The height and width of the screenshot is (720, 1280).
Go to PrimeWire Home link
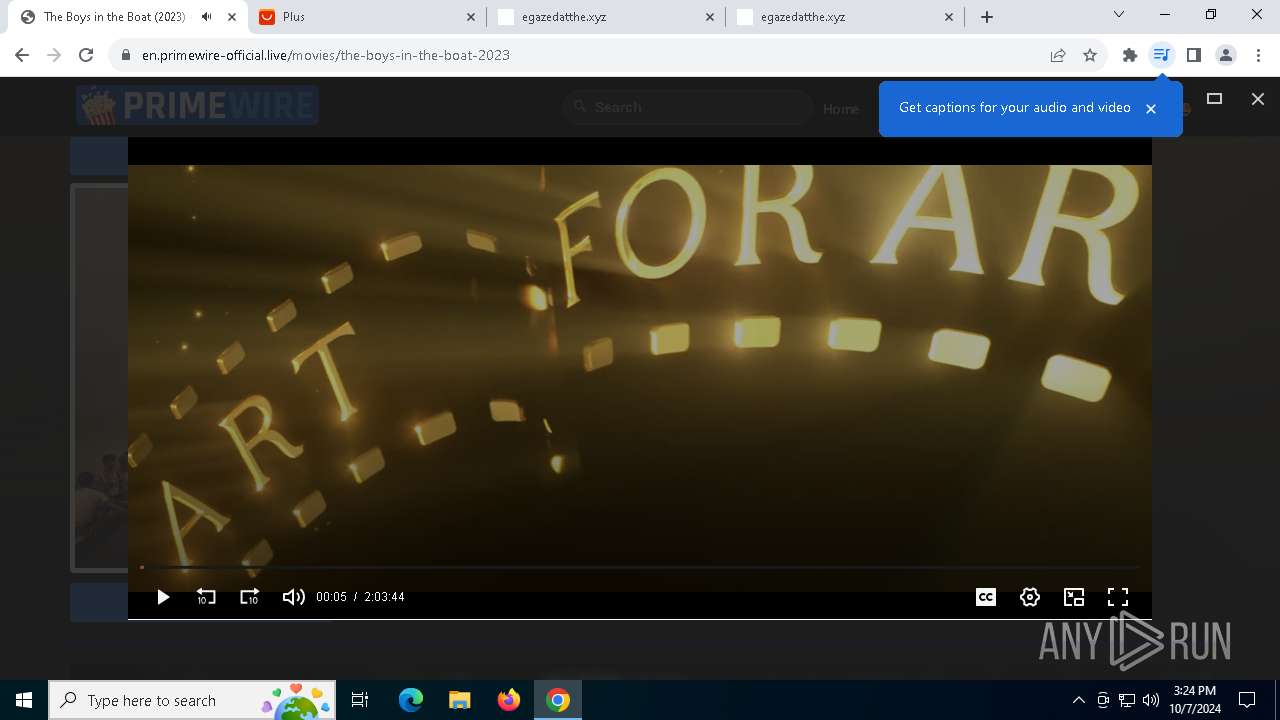[x=841, y=109]
